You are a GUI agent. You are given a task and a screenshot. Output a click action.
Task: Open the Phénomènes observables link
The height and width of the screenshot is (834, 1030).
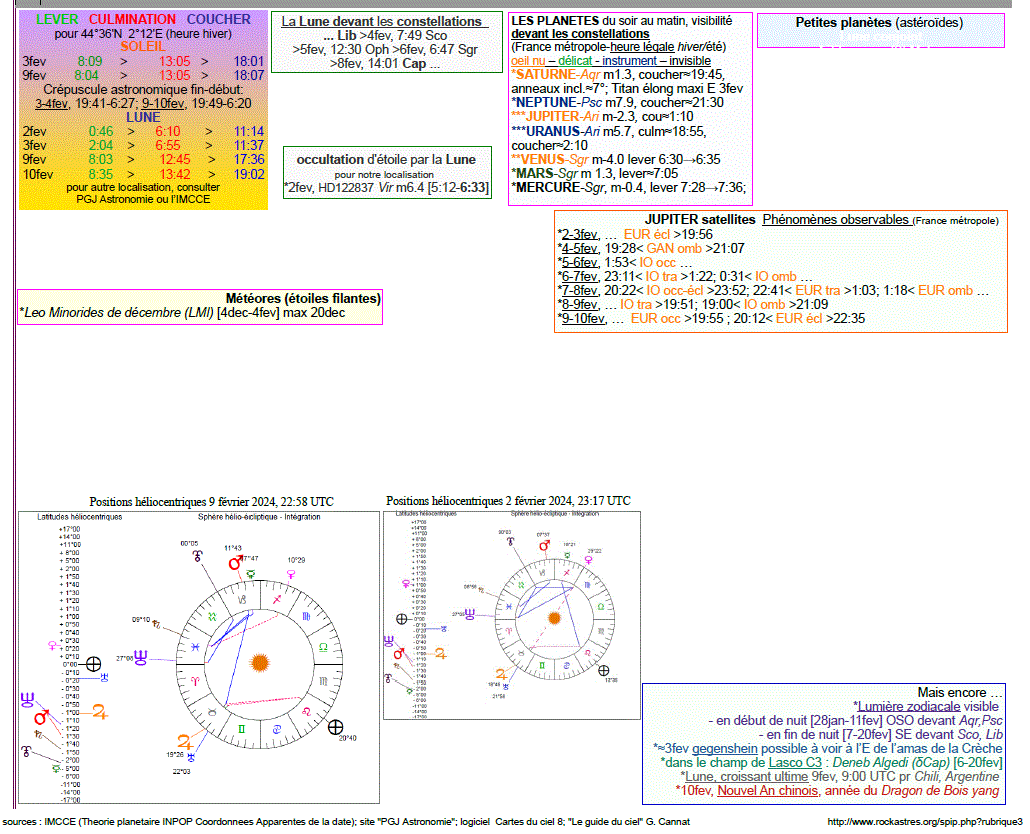[836, 220]
